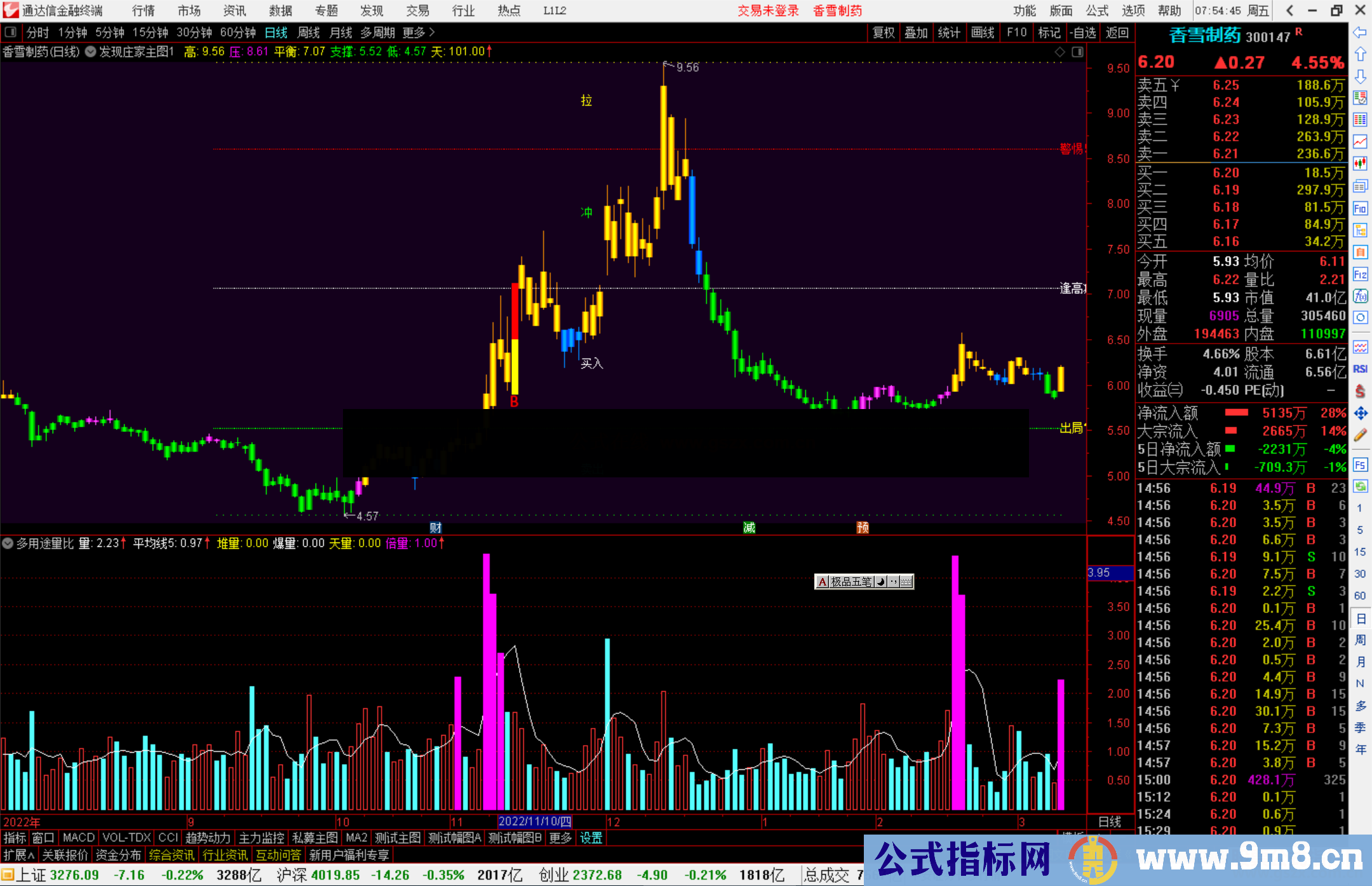Click the back arrow icon in right sidebar
The width and height of the screenshot is (1372, 886).
coord(1360,32)
